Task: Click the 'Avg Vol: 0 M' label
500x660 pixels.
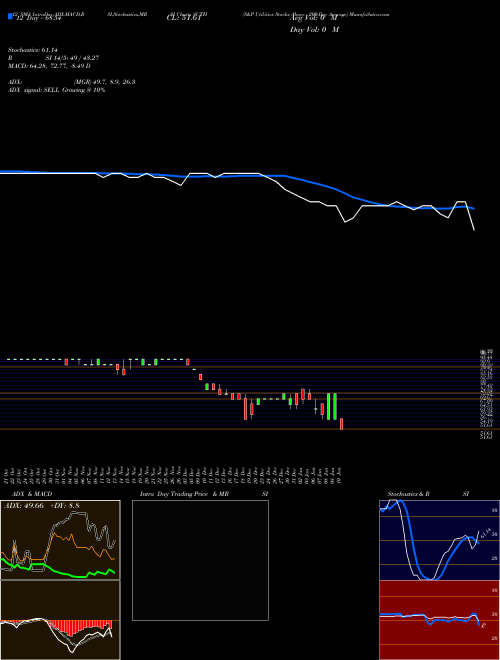Action: (313, 19)
